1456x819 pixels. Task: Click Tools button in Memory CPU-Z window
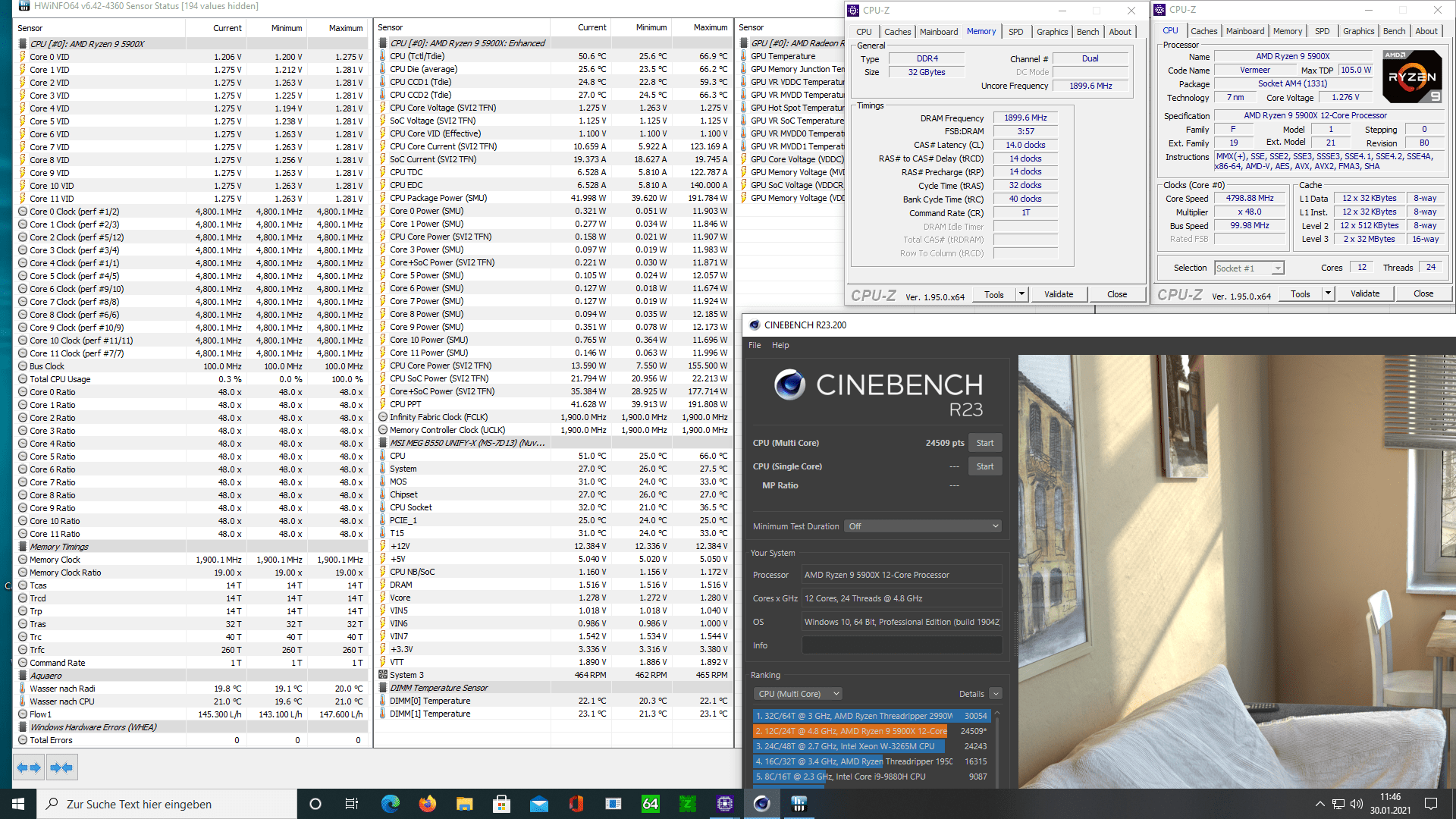pos(994,294)
